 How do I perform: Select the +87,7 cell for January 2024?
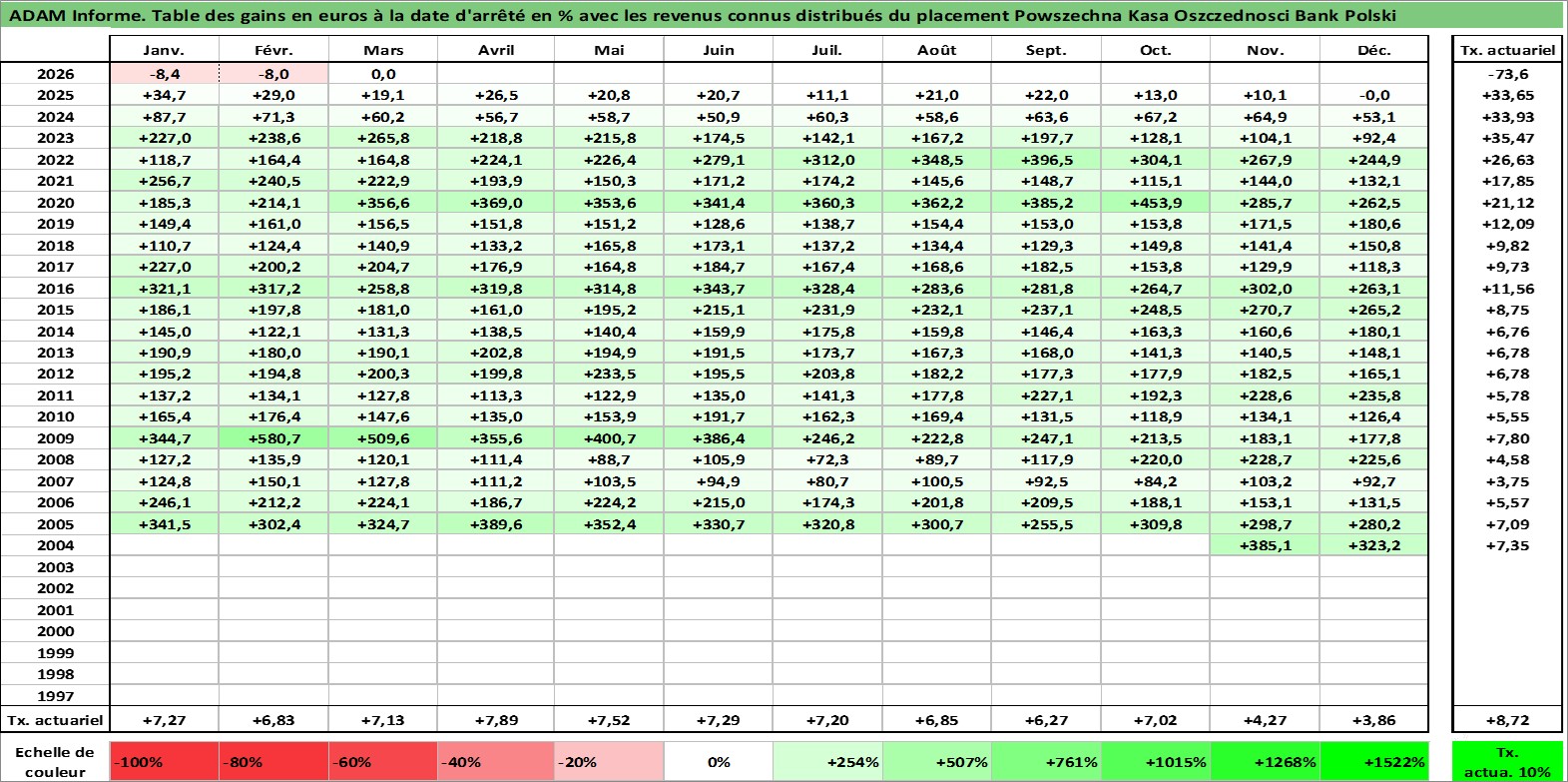164,117
